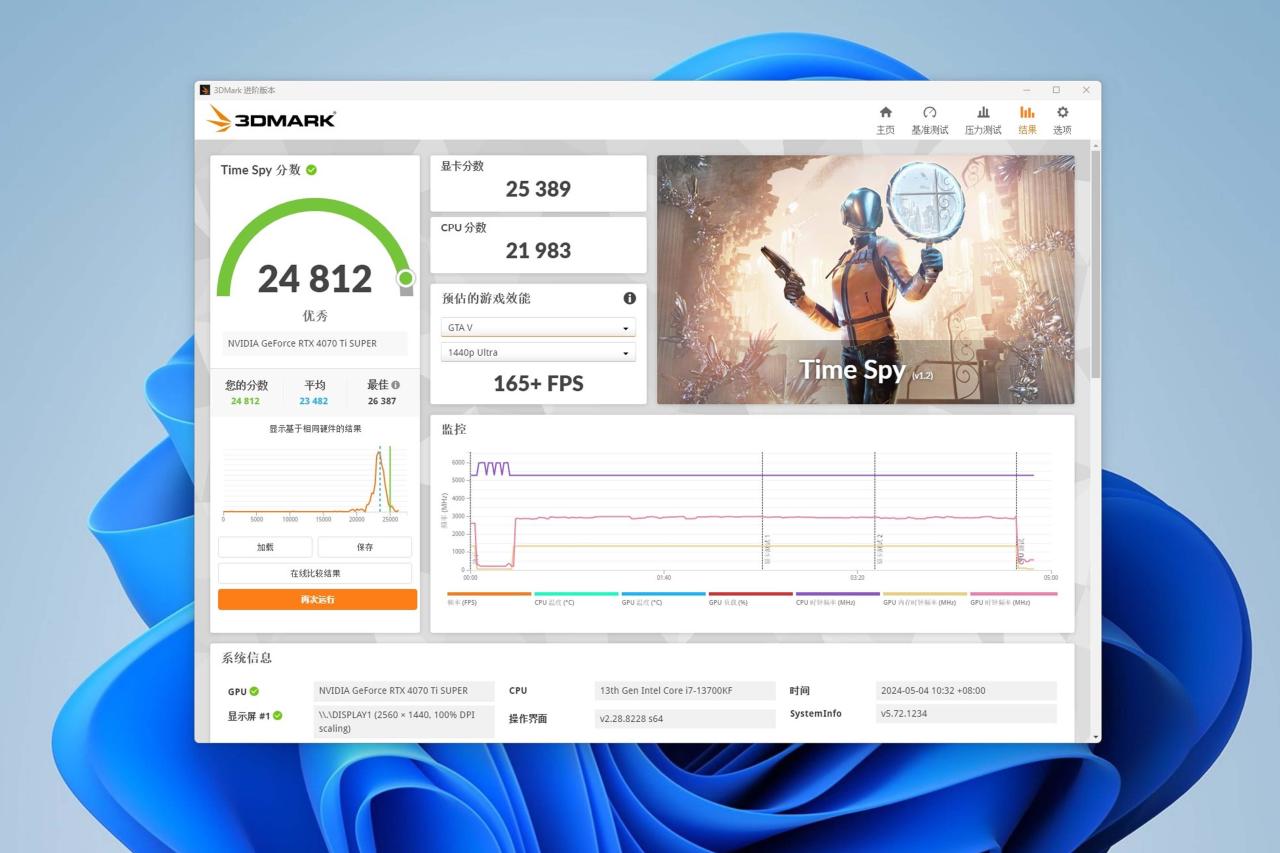Image resolution: width=1280 pixels, height=853 pixels.
Task: Click the Time Spy preview image
Action: (x=865, y=279)
